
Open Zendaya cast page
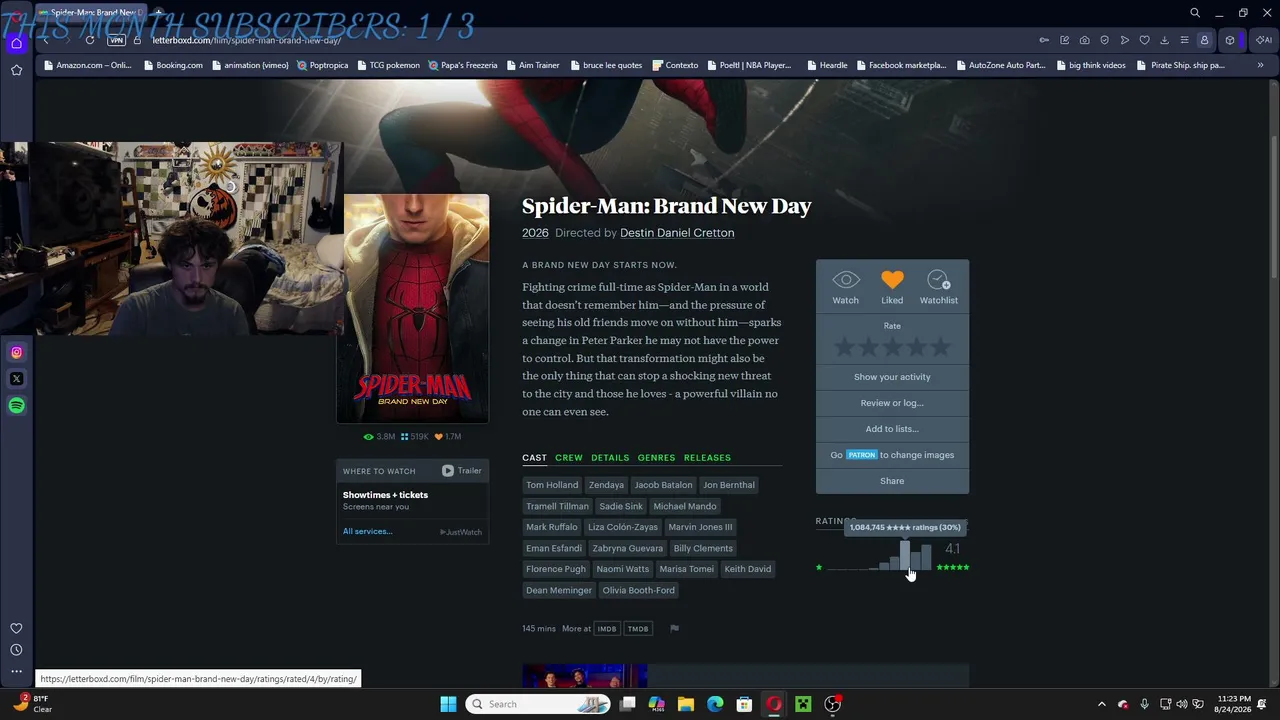click(x=606, y=485)
